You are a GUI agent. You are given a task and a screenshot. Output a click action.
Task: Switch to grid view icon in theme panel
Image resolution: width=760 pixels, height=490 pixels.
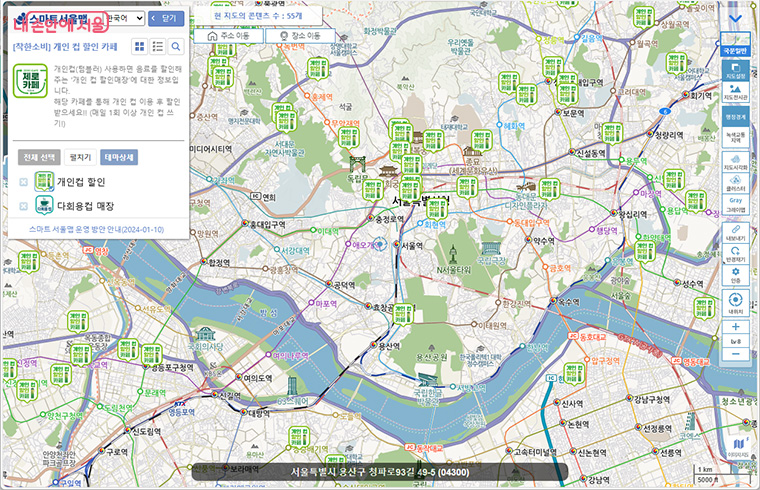(x=140, y=47)
